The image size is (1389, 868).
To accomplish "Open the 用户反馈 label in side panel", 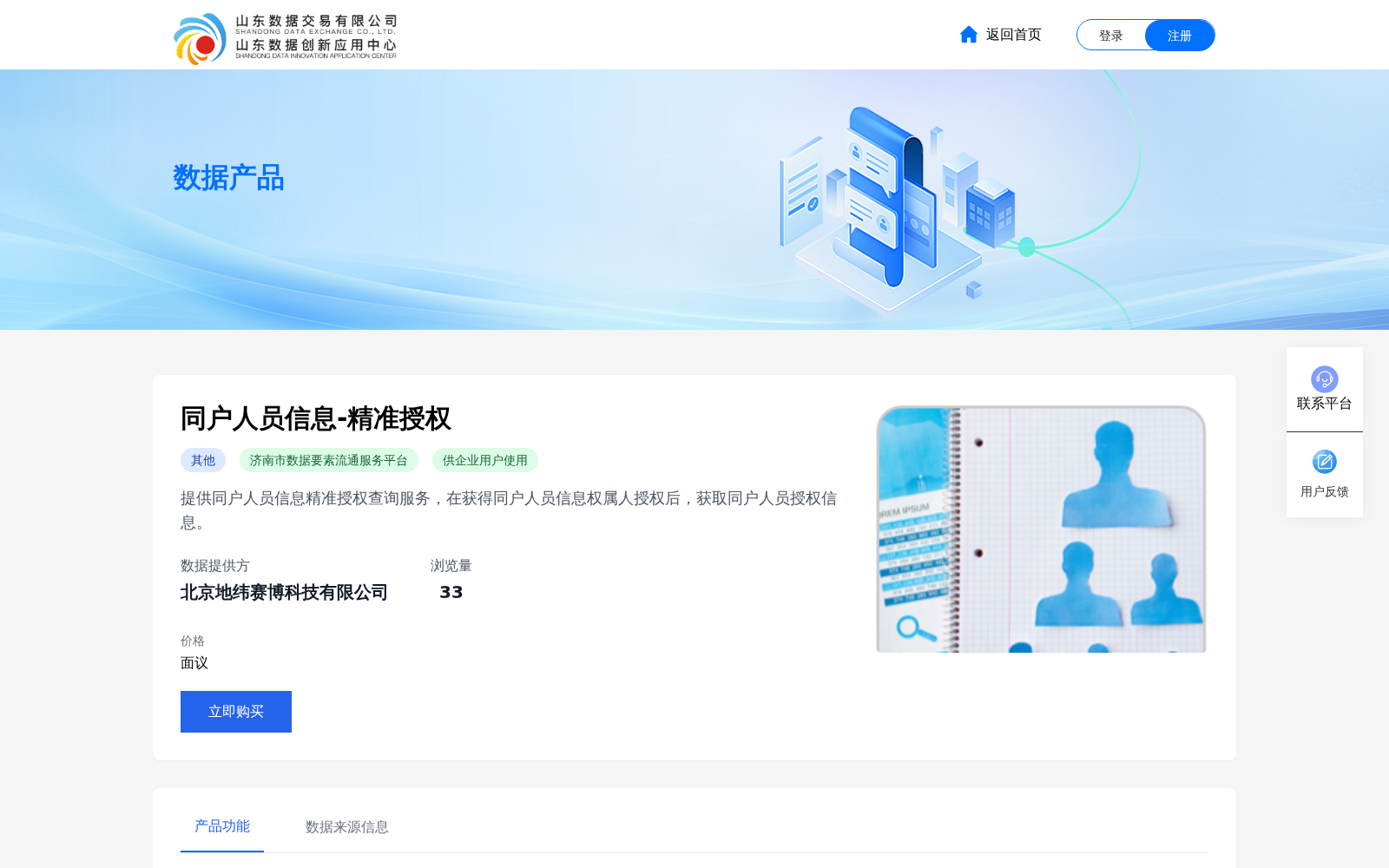I will tap(1325, 492).
